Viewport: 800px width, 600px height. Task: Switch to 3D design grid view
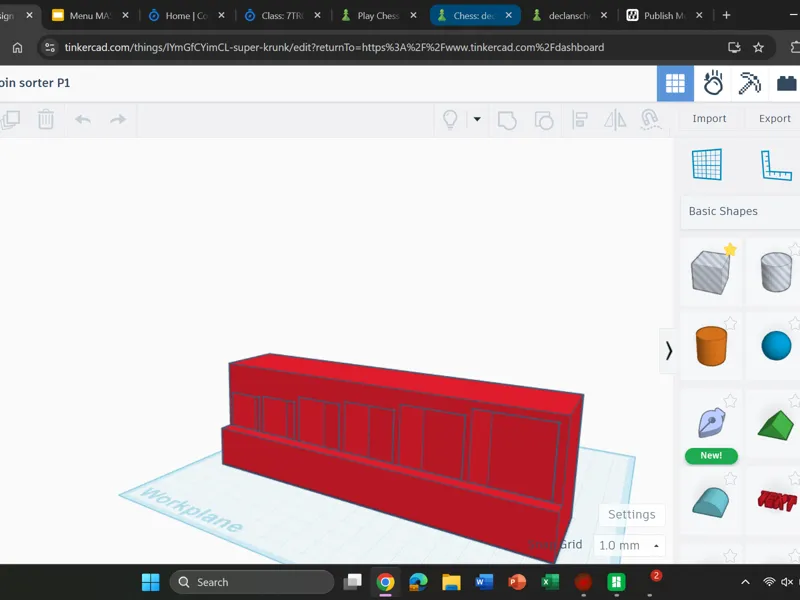pos(675,83)
